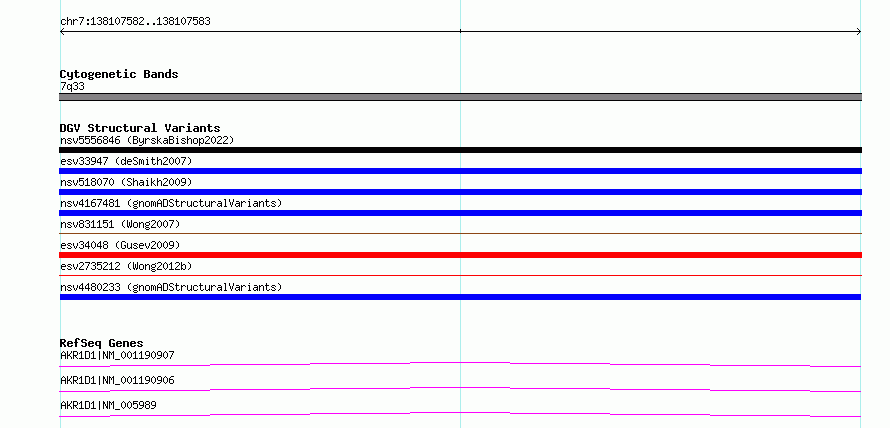Open nsv4167481 (gnomADStructuralVariants) label

(x=171, y=203)
